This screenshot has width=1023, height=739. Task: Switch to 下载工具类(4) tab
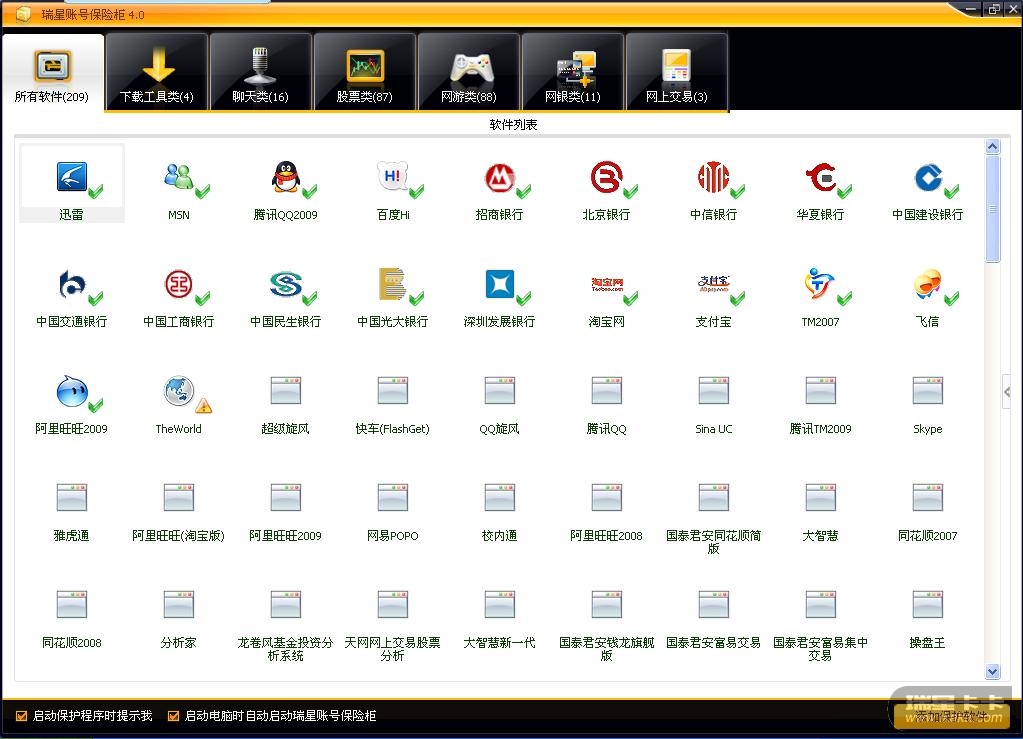[157, 72]
